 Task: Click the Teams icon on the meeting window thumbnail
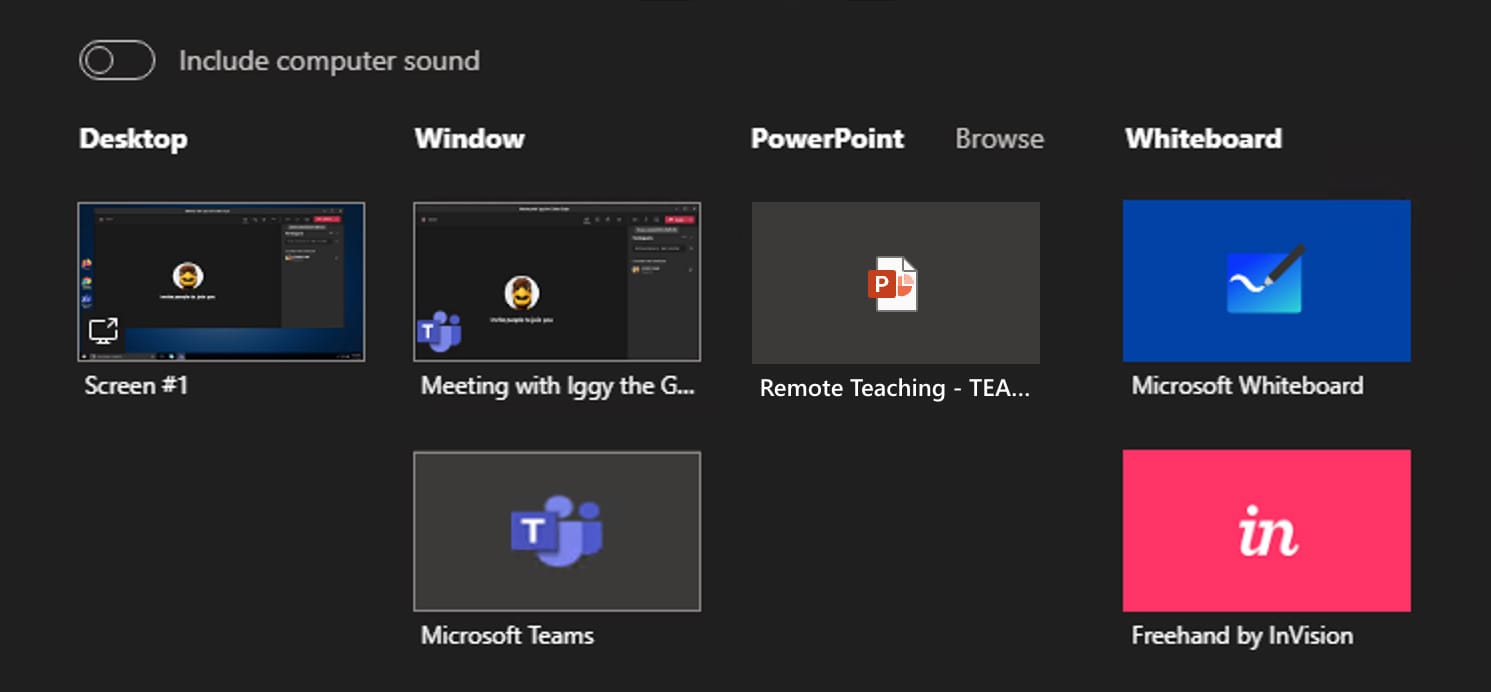(438, 332)
